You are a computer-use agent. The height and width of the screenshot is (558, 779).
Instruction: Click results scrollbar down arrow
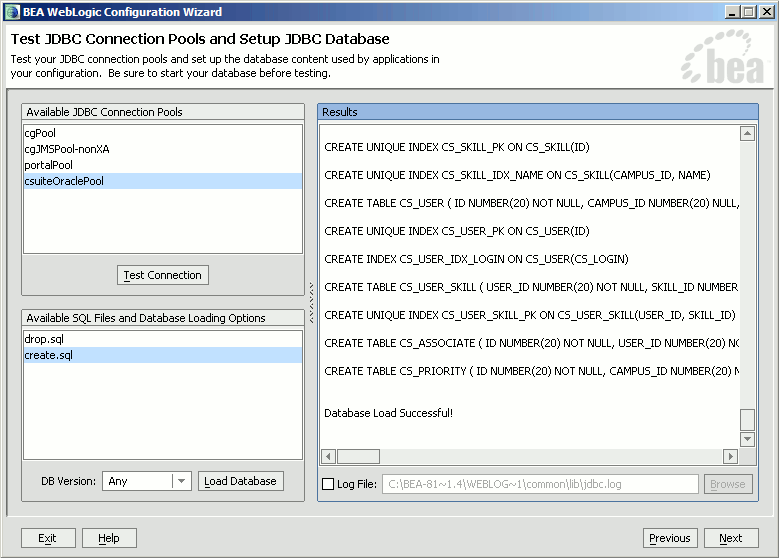pyautogui.click(x=747, y=439)
